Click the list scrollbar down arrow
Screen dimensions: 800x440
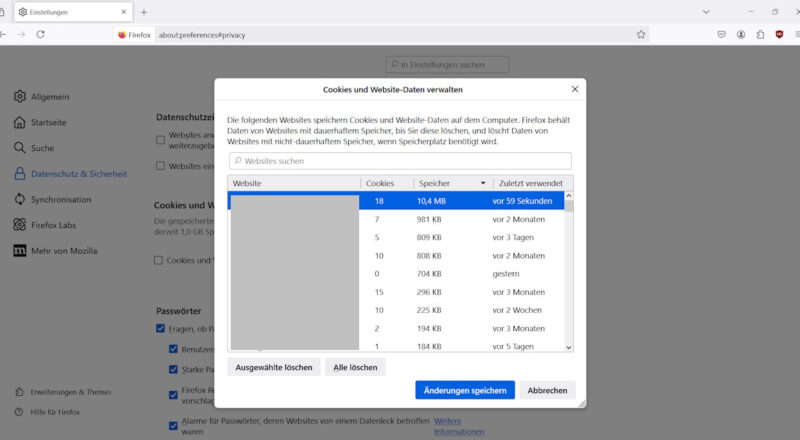[569, 347]
